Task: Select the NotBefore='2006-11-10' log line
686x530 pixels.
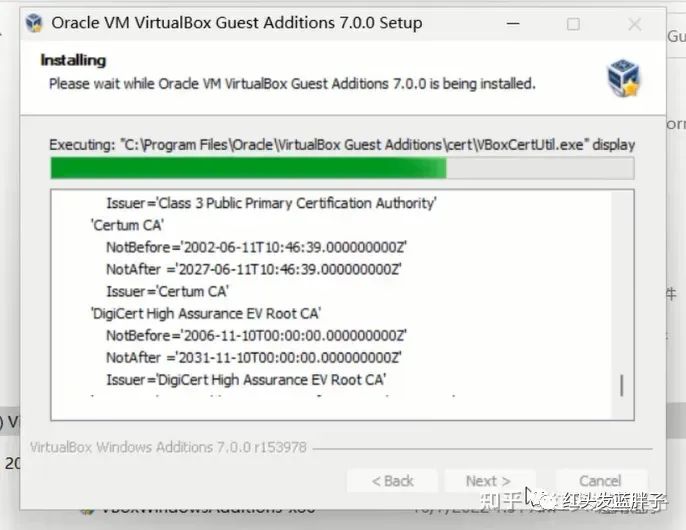Action: [256, 336]
